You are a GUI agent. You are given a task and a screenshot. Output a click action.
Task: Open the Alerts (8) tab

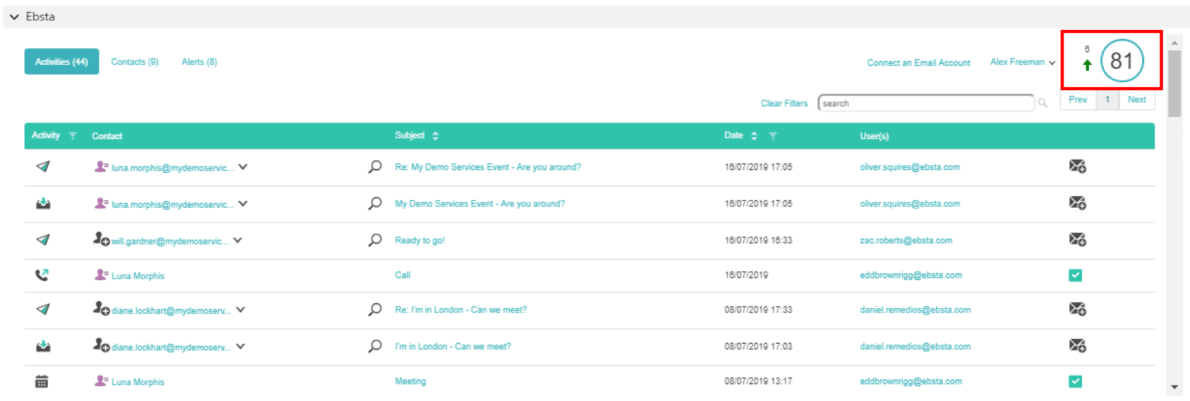pyautogui.click(x=199, y=62)
